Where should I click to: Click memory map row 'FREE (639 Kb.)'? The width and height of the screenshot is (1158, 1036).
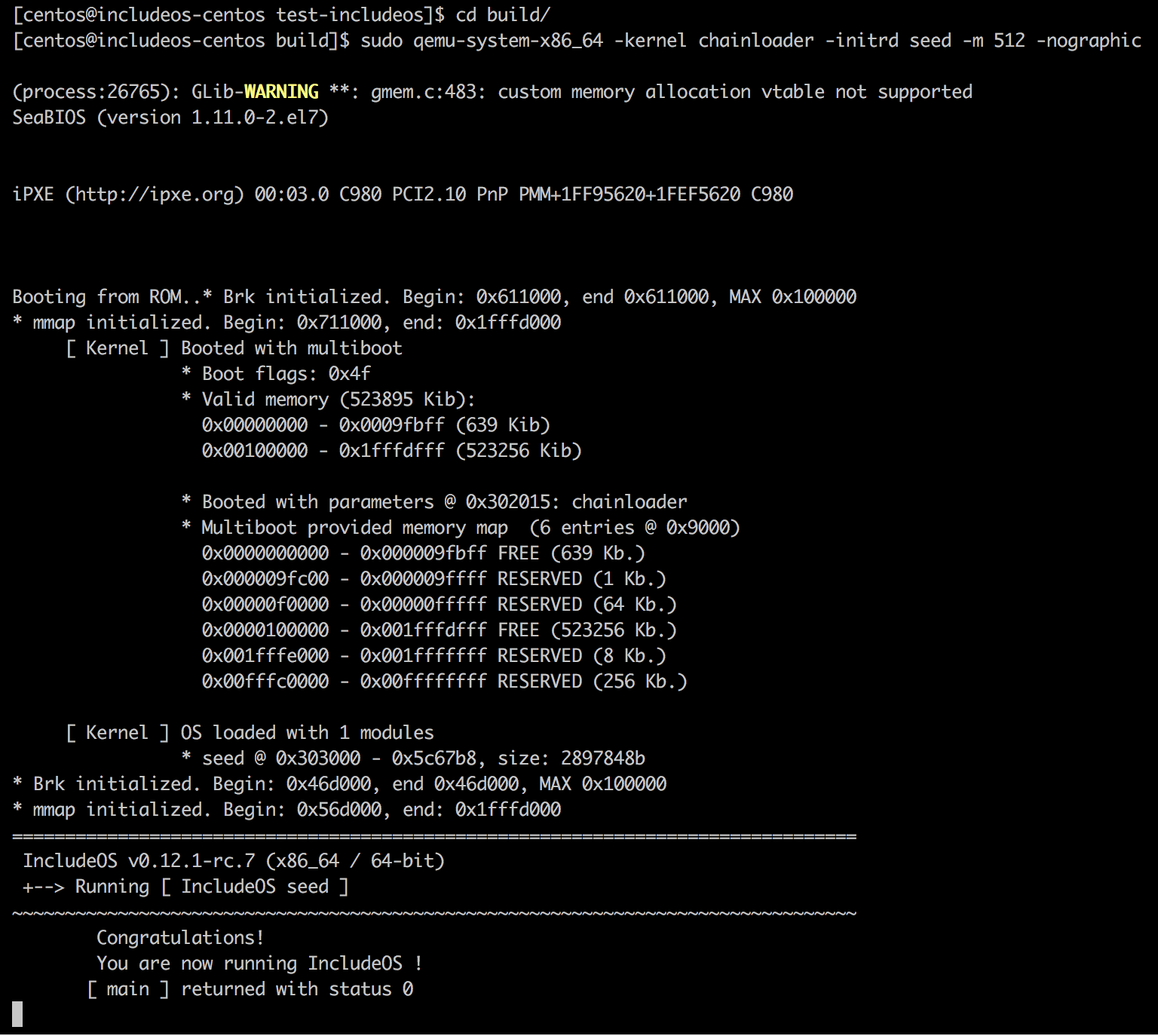pyautogui.click(x=424, y=553)
